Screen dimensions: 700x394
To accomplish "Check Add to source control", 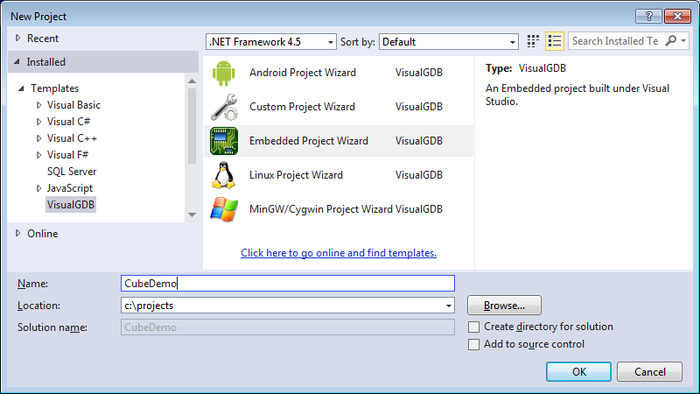I will pos(474,344).
